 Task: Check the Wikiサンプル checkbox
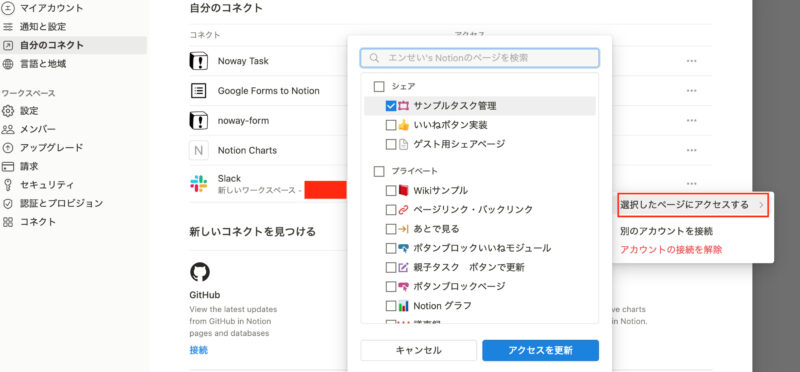click(x=391, y=190)
